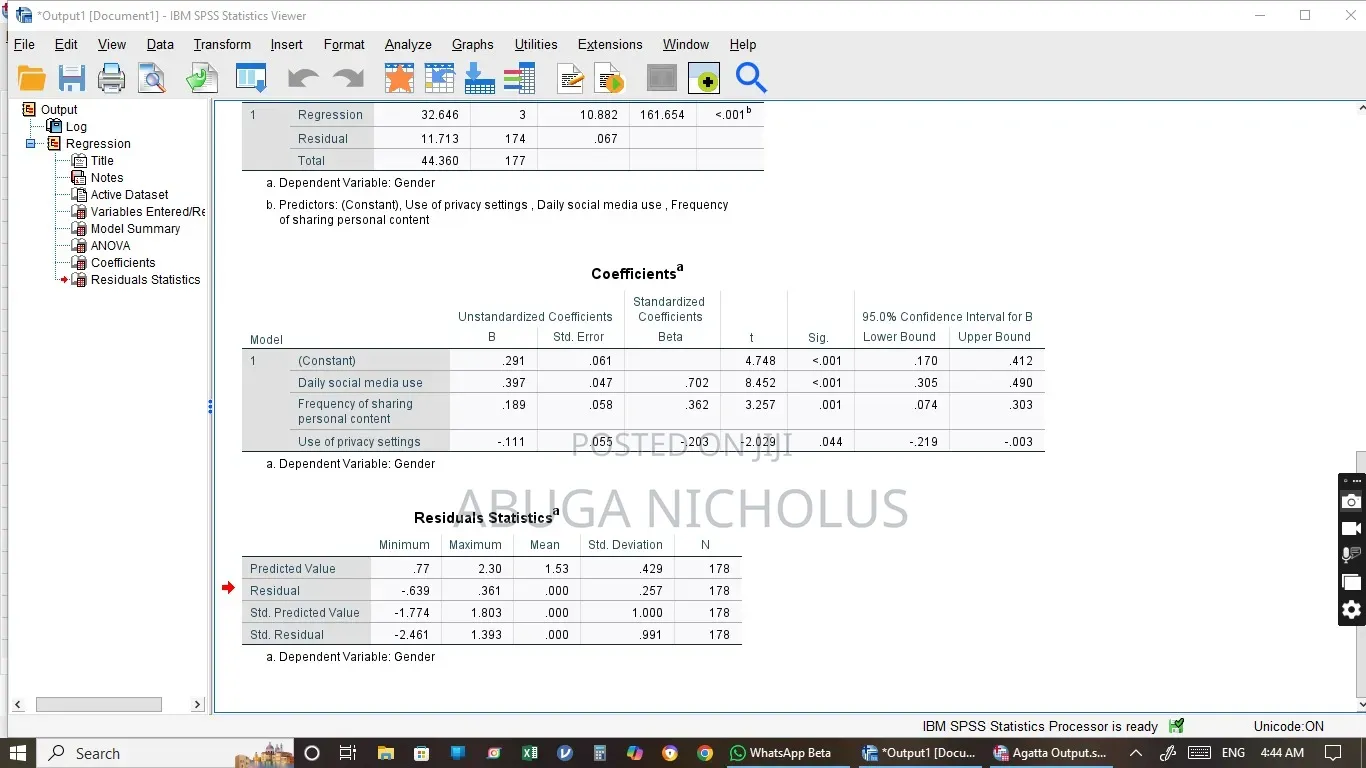This screenshot has width=1366, height=768.
Task: Open Excel from the taskbar
Action: (x=530, y=753)
